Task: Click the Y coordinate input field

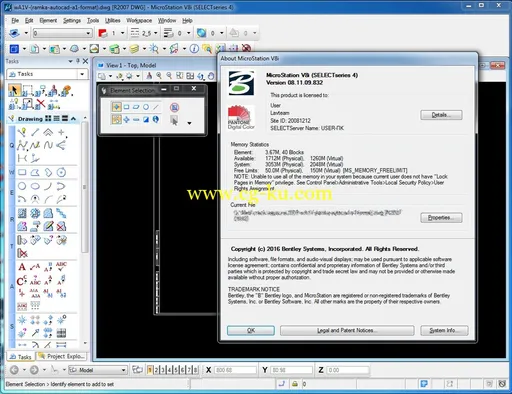Action: pos(291,370)
